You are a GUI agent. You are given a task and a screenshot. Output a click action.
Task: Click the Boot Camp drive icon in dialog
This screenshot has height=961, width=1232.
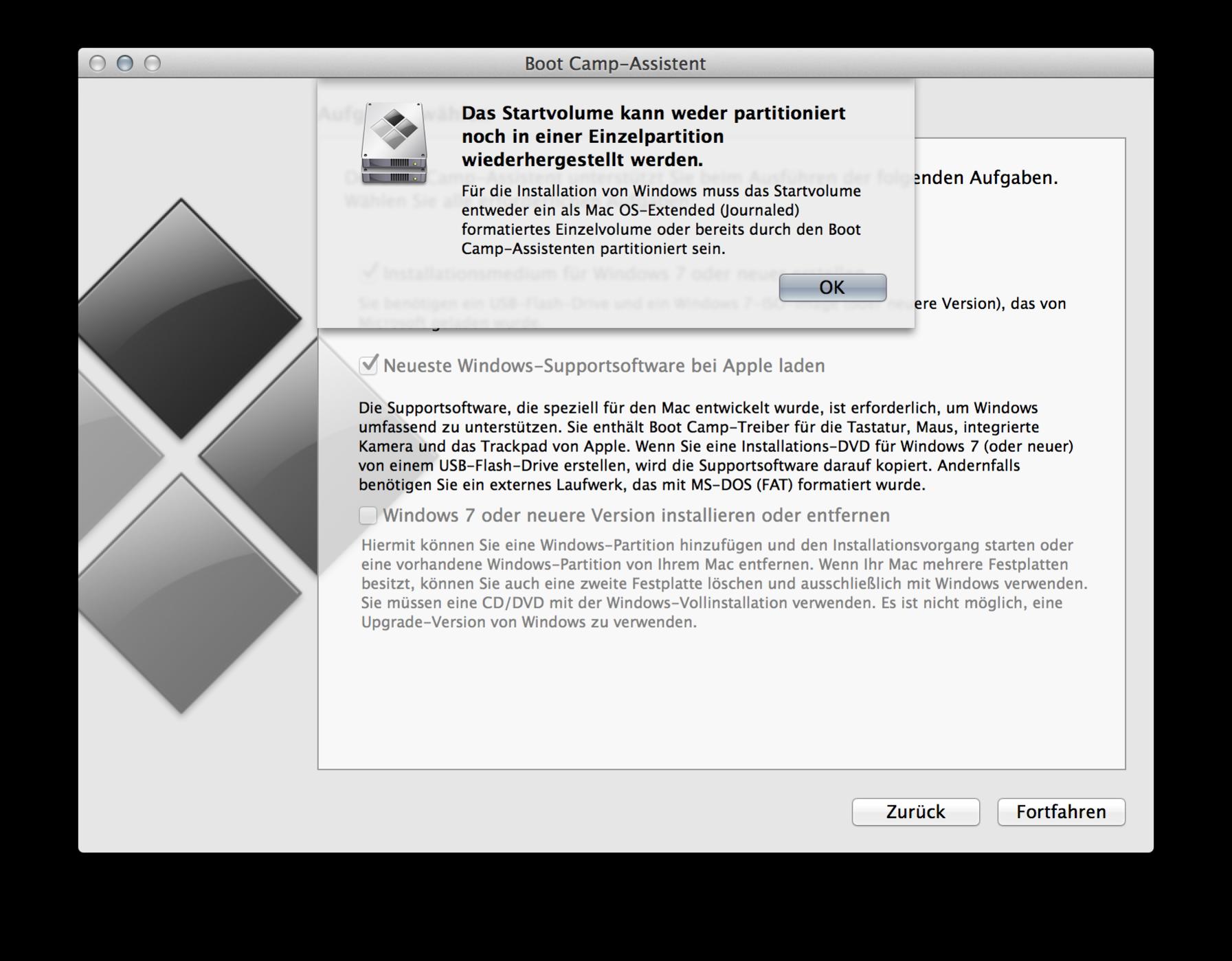pyautogui.click(x=394, y=144)
